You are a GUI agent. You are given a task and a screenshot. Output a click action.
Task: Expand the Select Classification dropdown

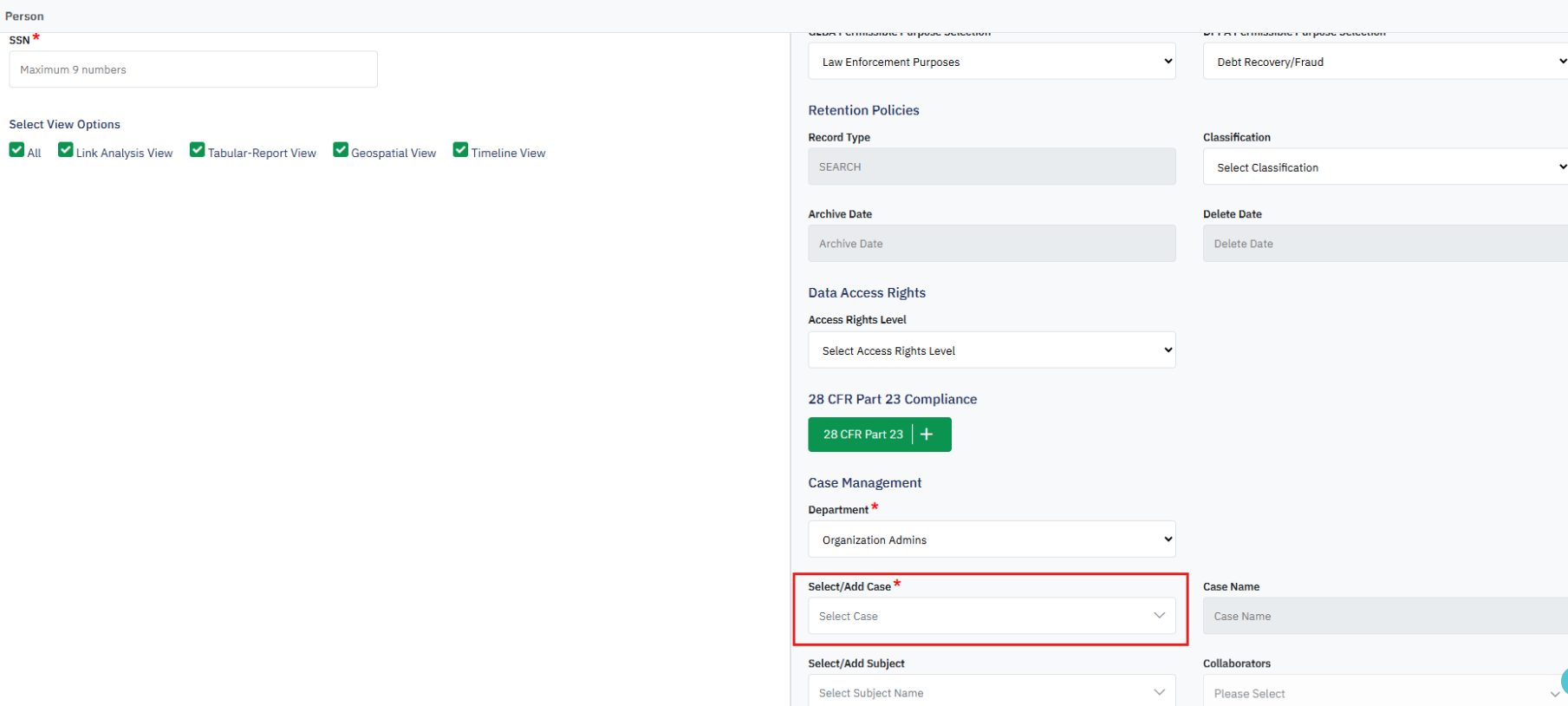coord(1384,167)
